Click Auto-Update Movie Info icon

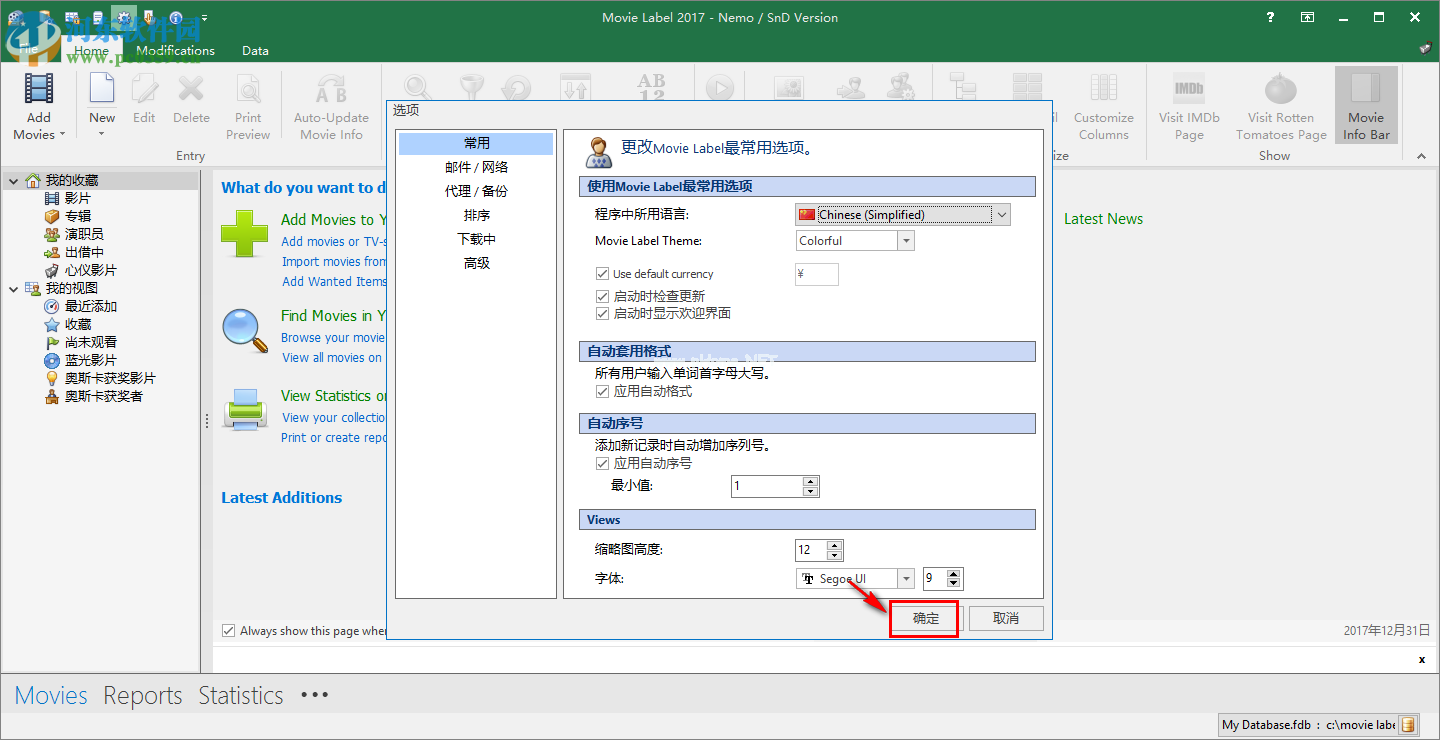[x=331, y=89]
